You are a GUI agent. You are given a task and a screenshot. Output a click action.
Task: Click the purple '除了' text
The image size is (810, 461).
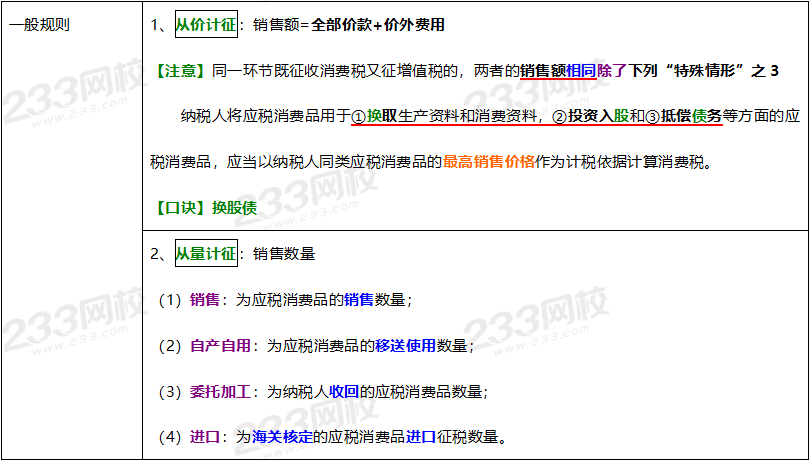(612, 71)
